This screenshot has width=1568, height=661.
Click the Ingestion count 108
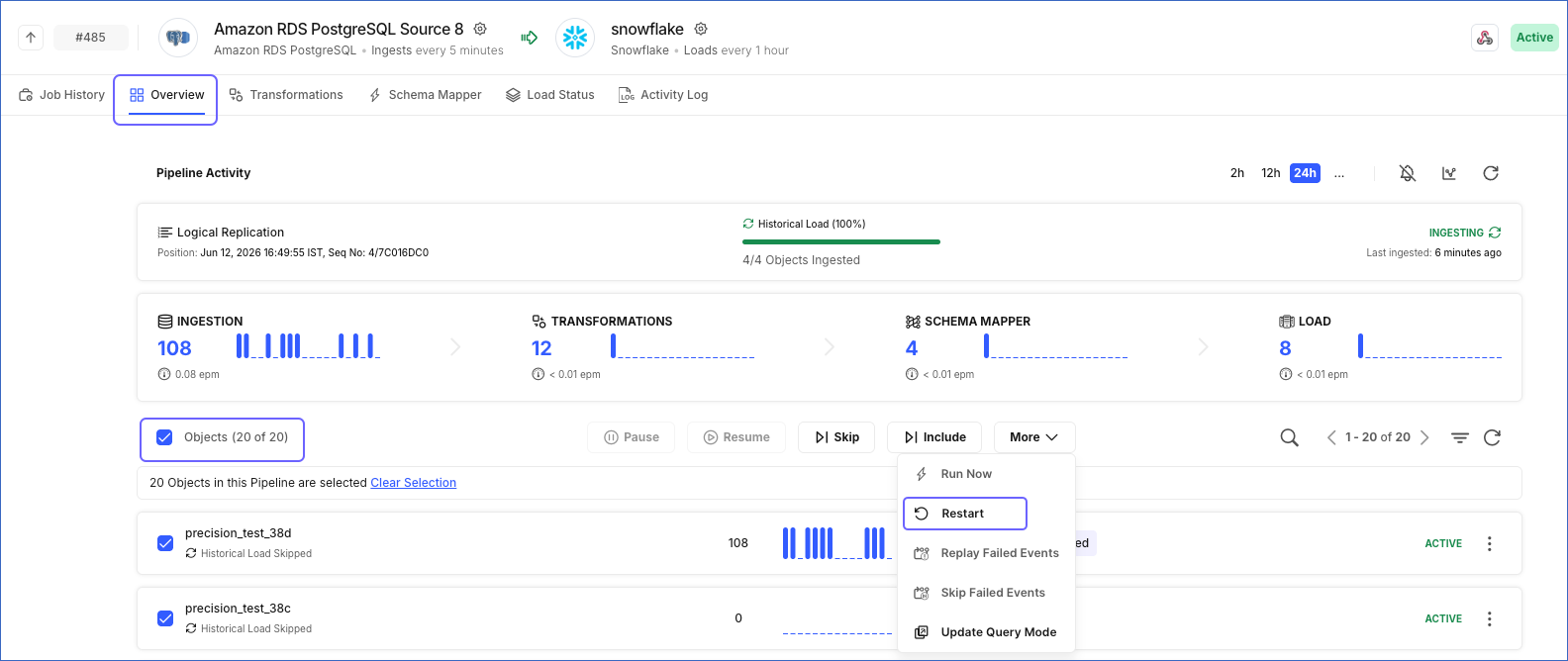[174, 348]
